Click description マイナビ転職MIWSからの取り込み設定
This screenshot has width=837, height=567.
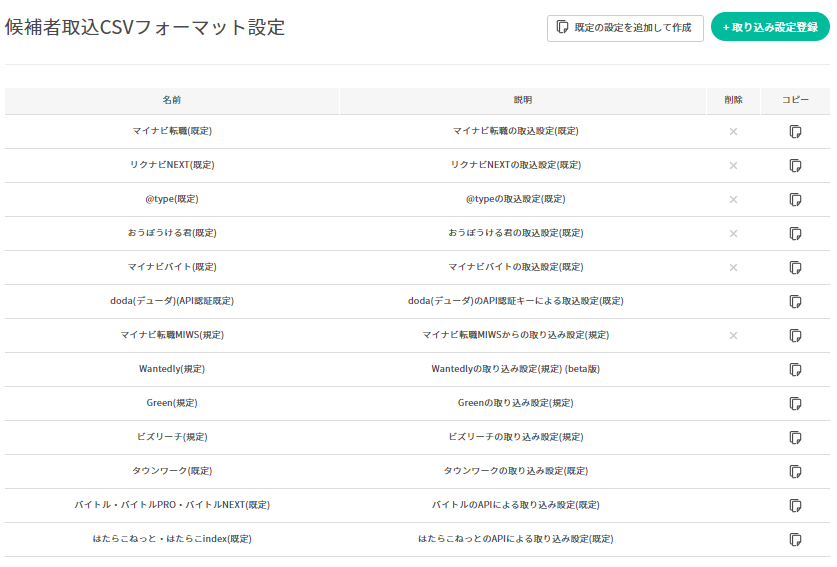[516, 335]
